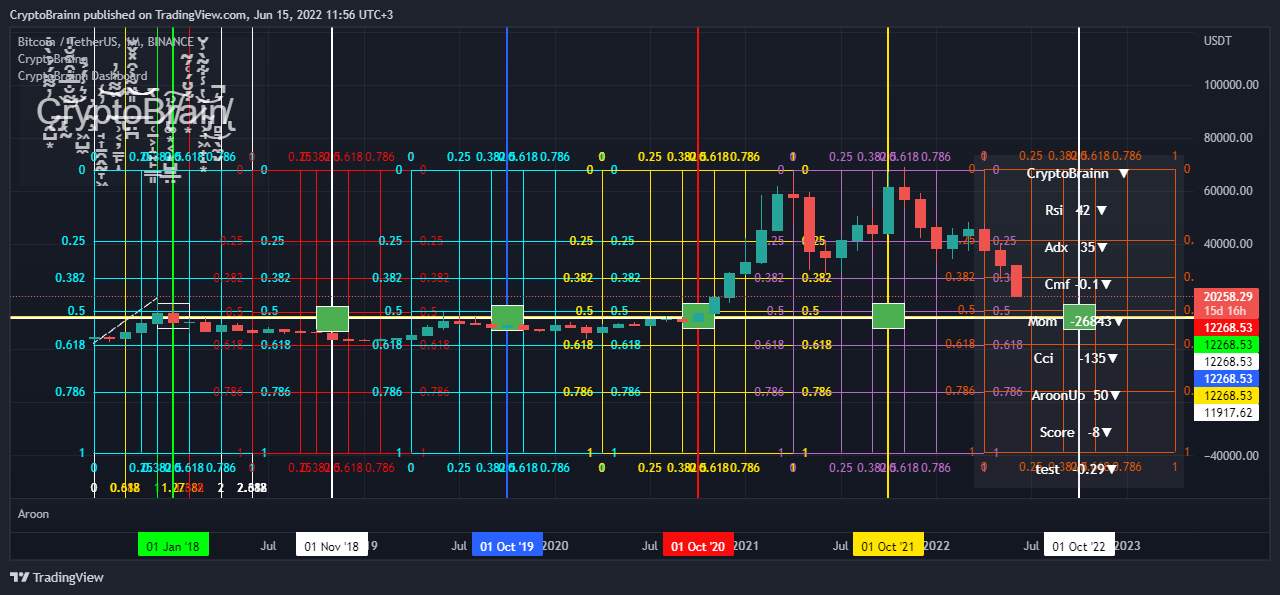Select the 01 Oct '22 date marker
1280x595 pixels.
tap(1079, 547)
